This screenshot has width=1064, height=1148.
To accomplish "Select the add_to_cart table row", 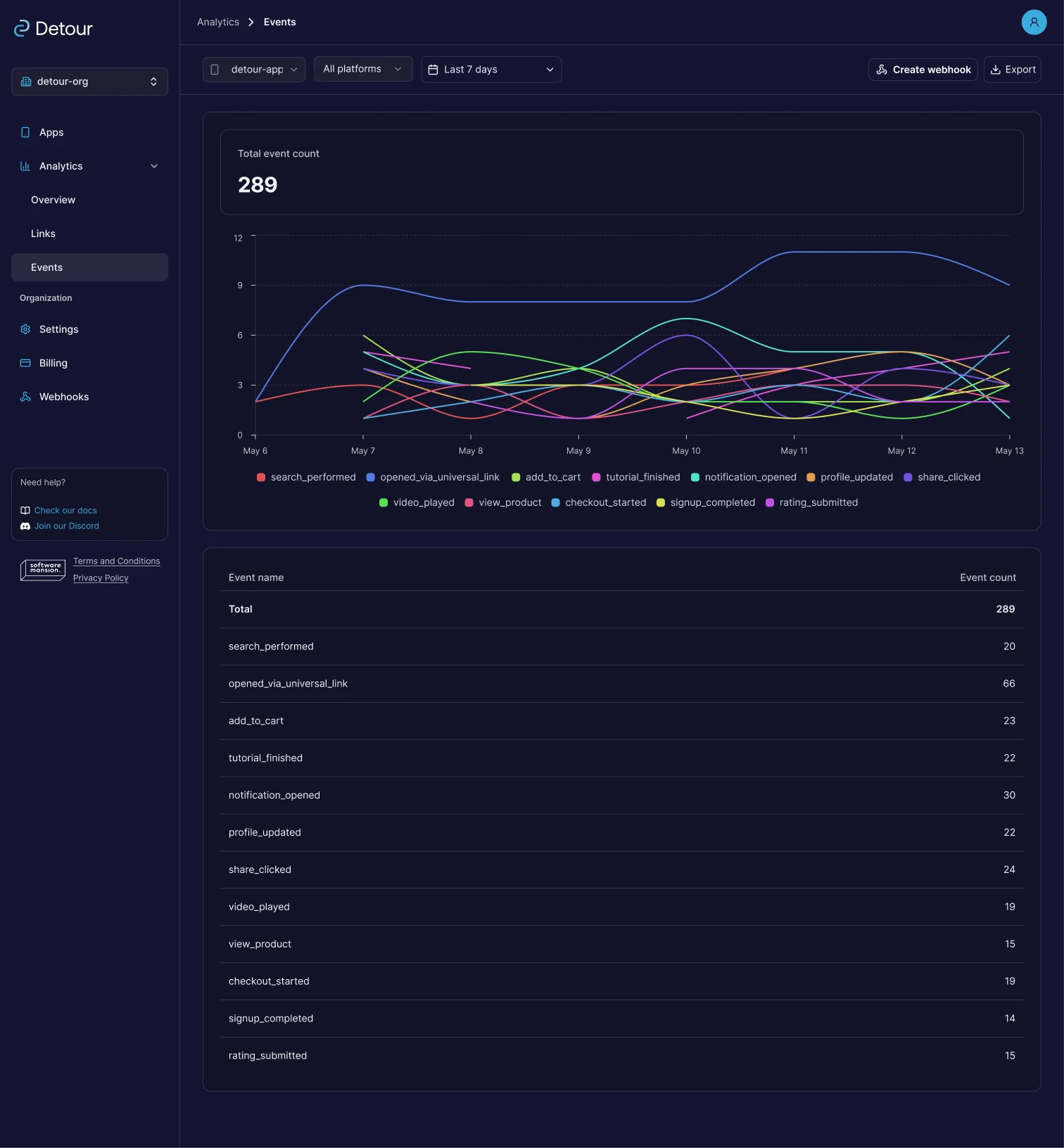I will pos(622,721).
